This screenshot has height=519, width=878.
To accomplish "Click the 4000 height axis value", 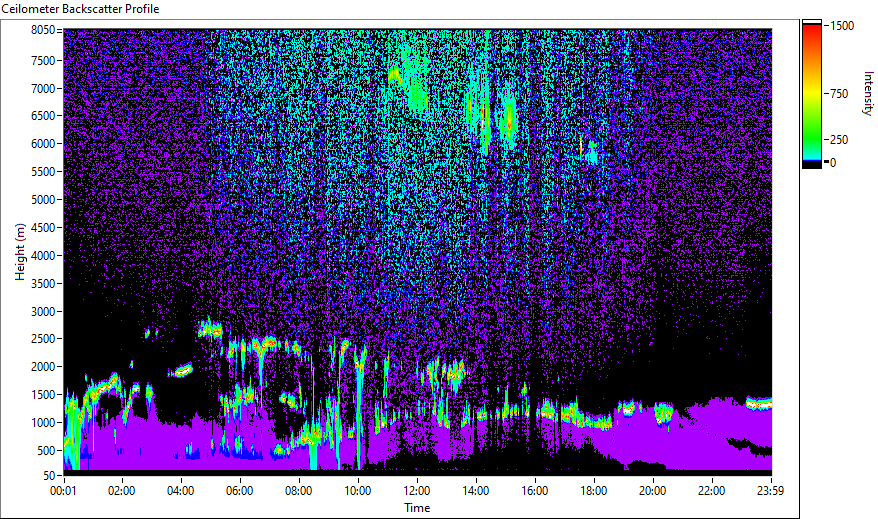I will (x=43, y=256).
